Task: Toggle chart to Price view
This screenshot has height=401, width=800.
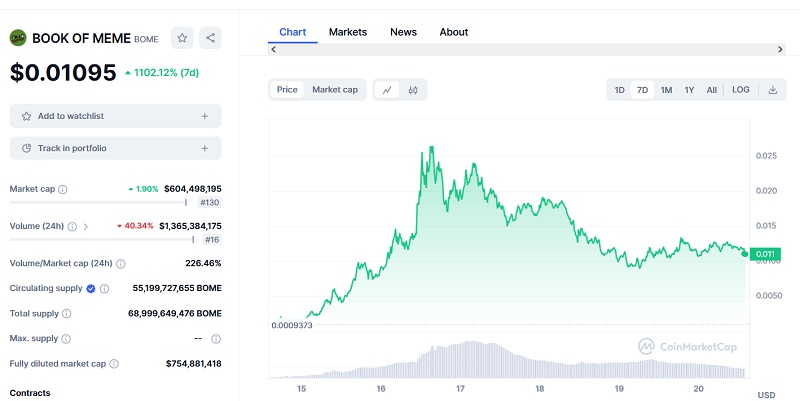Action: [x=287, y=90]
